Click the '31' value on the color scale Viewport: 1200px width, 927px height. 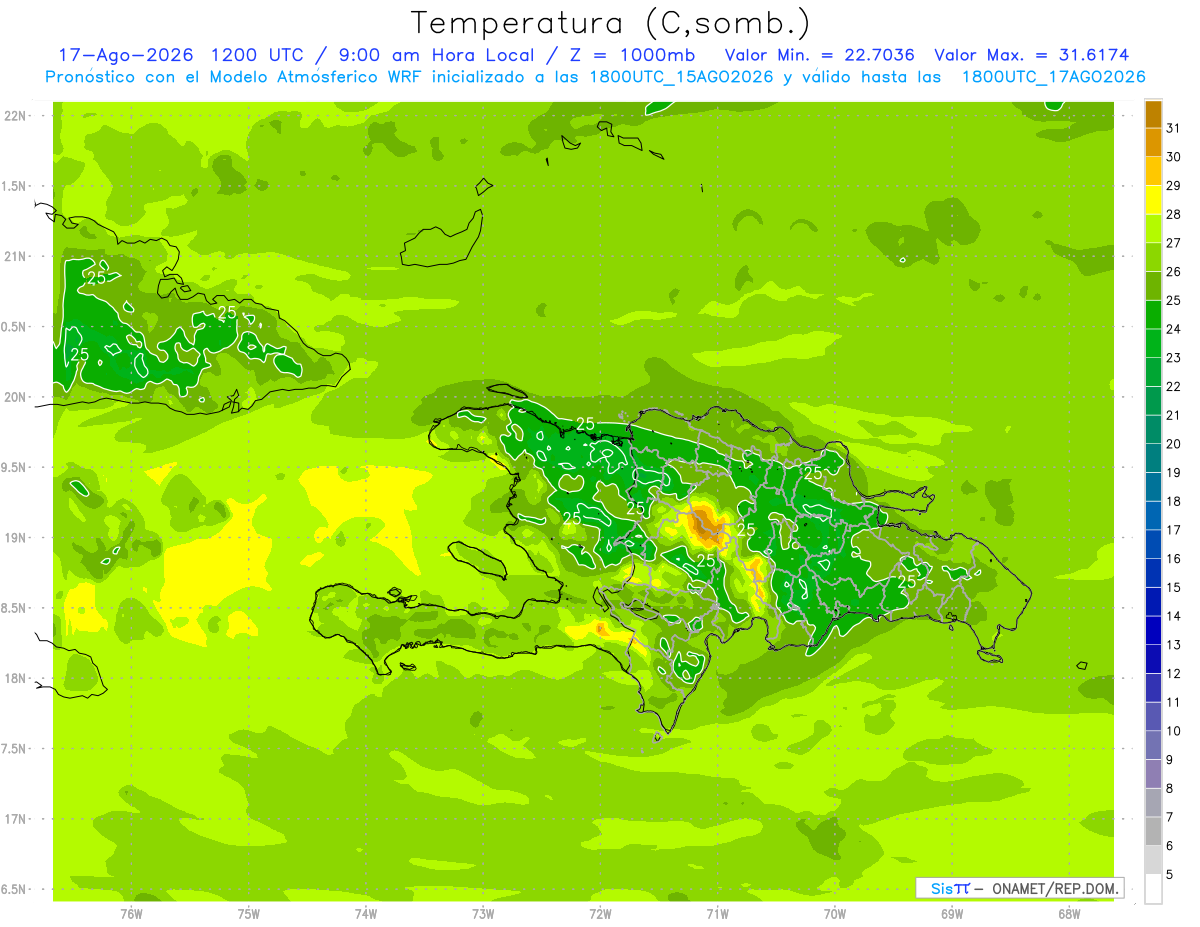[x=1173, y=129]
